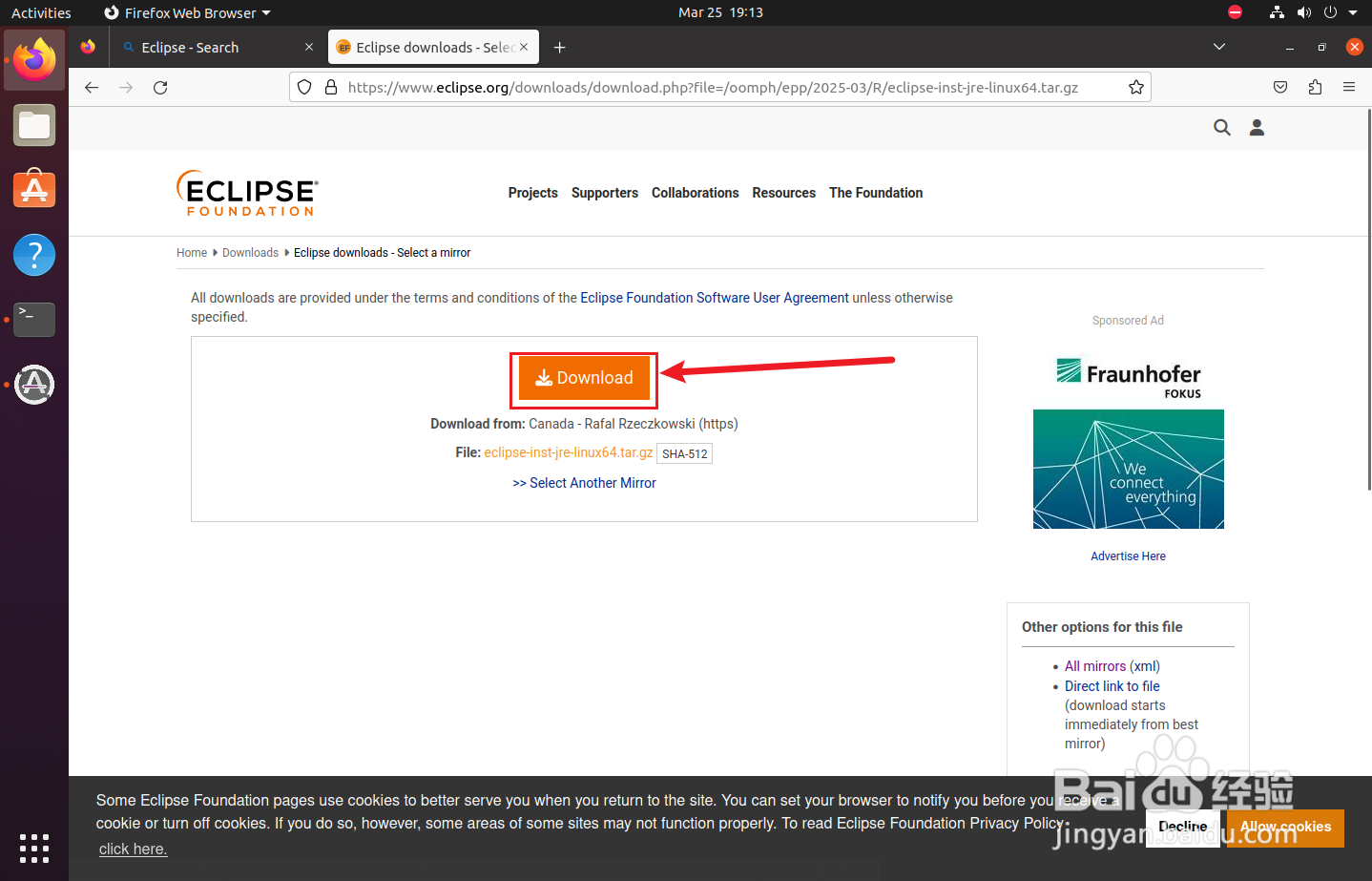The image size is (1372, 881).
Task: Show Applications grid in dock
Action: pos(34,848)
